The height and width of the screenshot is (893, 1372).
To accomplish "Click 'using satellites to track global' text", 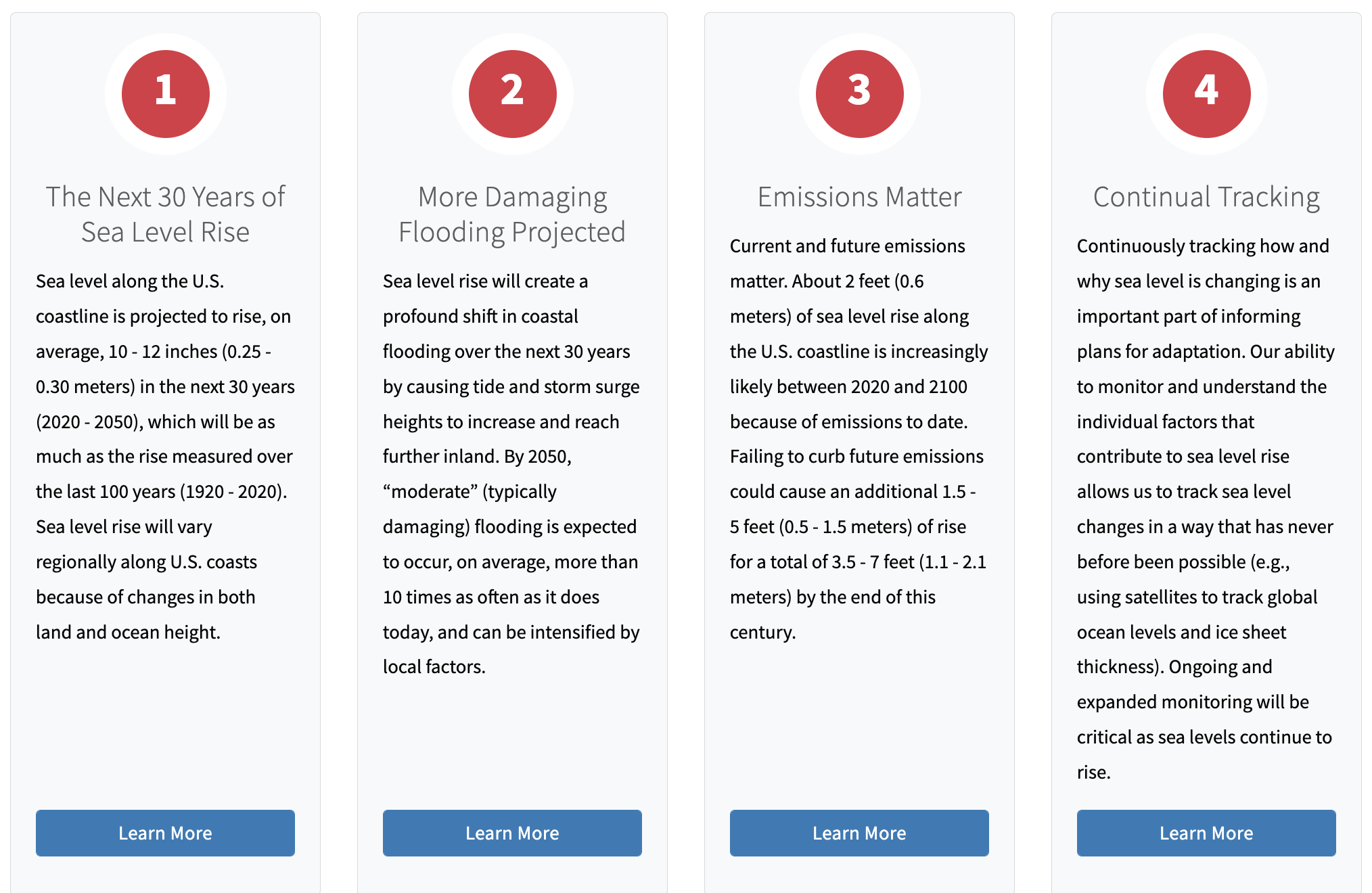I will (x=1197, y=597).
